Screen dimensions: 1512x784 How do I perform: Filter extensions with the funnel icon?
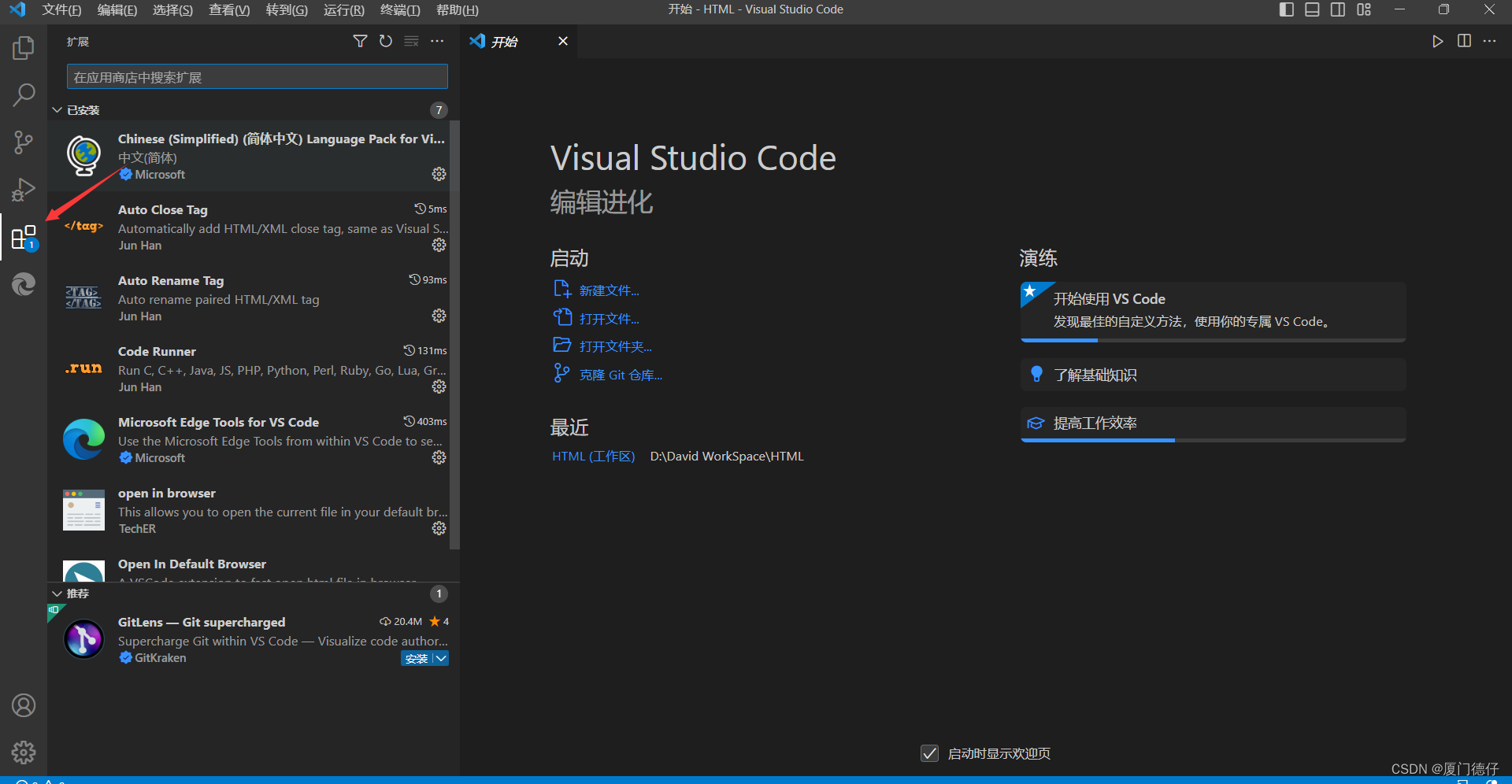coord(360,41)
